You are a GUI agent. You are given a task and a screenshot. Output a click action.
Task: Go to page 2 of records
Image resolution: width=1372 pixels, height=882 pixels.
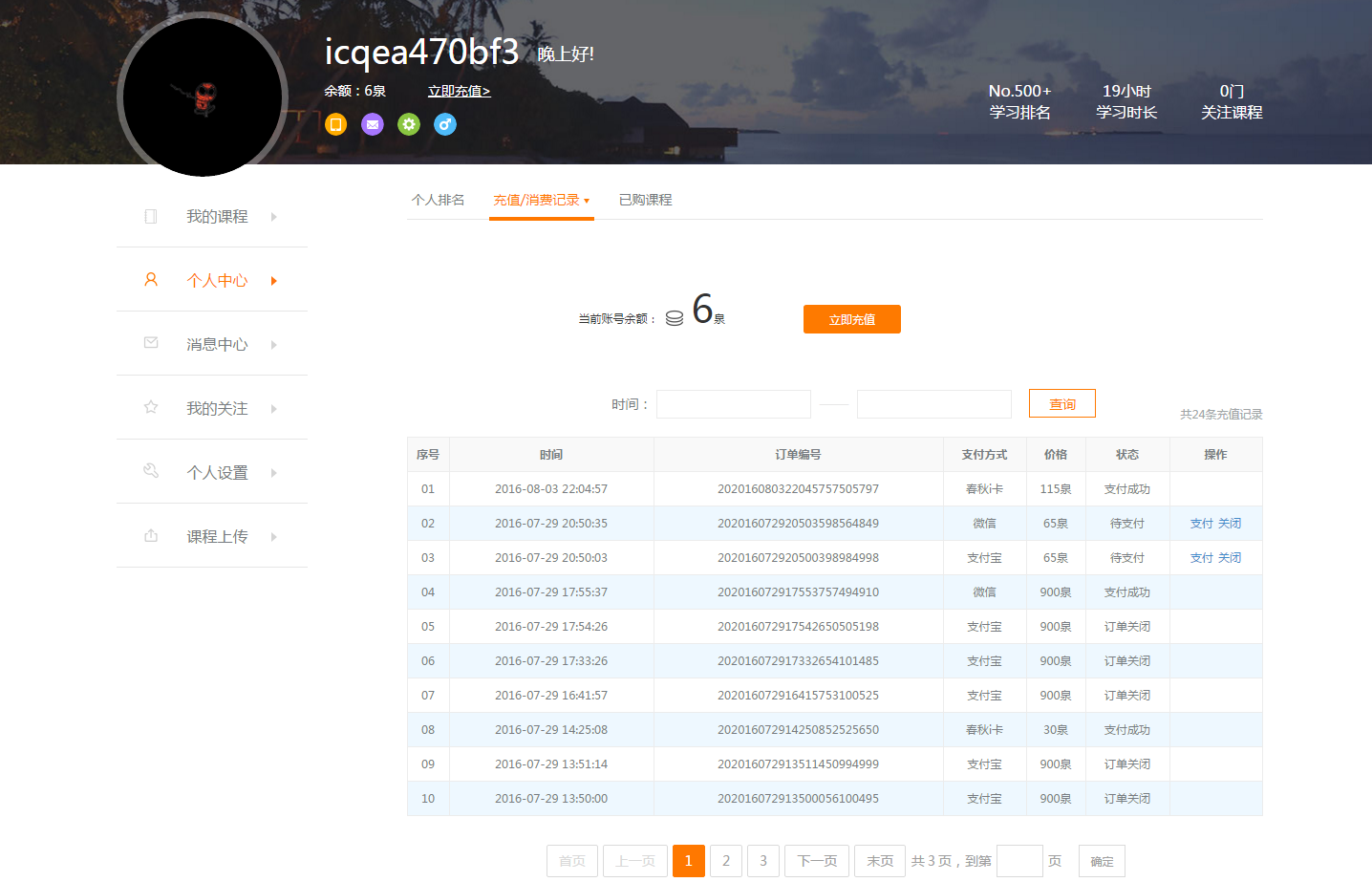tap(726, 861)
